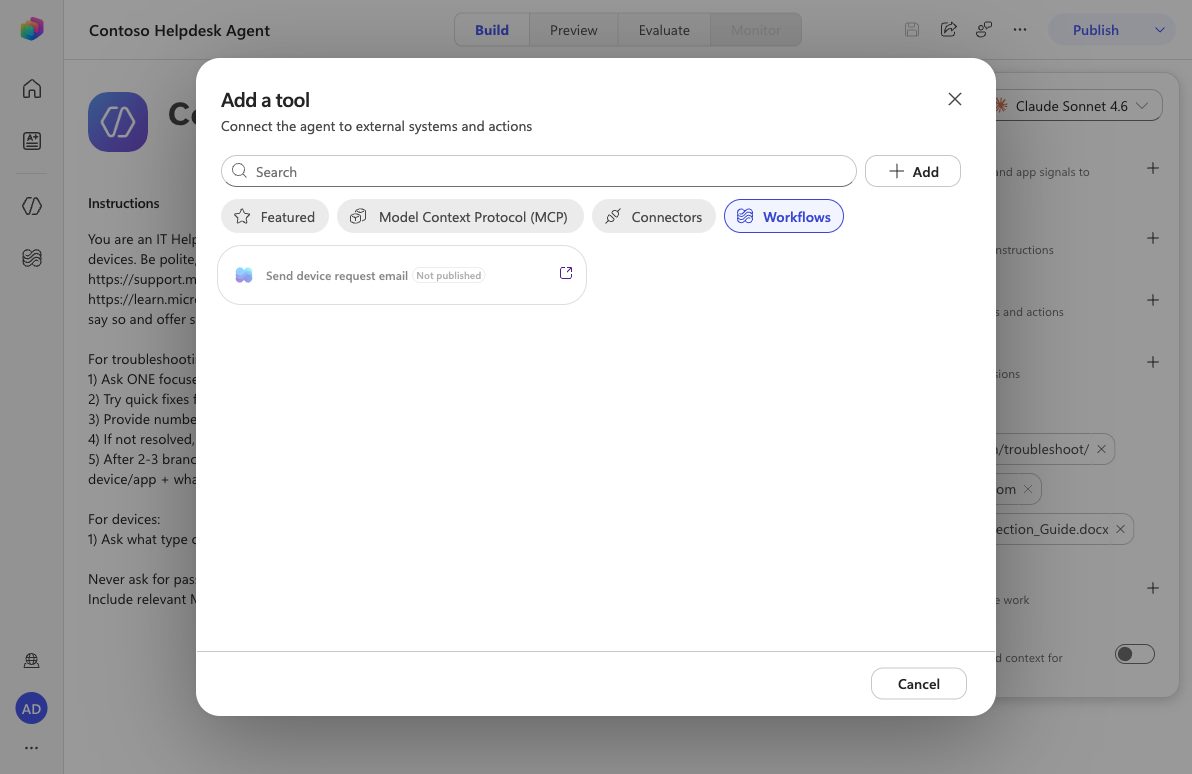Click the Search field in Add a tool

[x=538, y=171]
